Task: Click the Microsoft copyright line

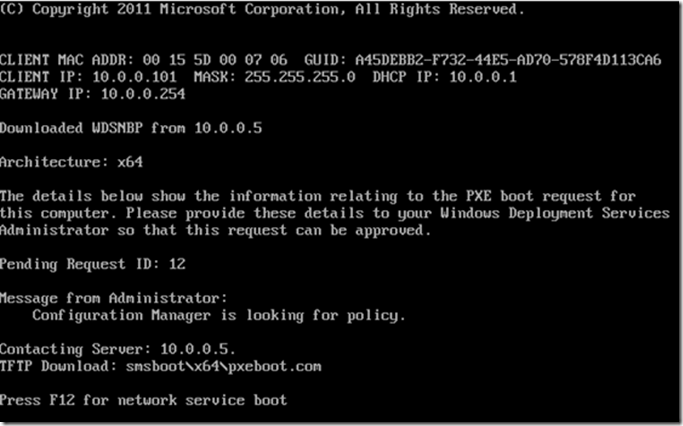Action: point(262,9)
